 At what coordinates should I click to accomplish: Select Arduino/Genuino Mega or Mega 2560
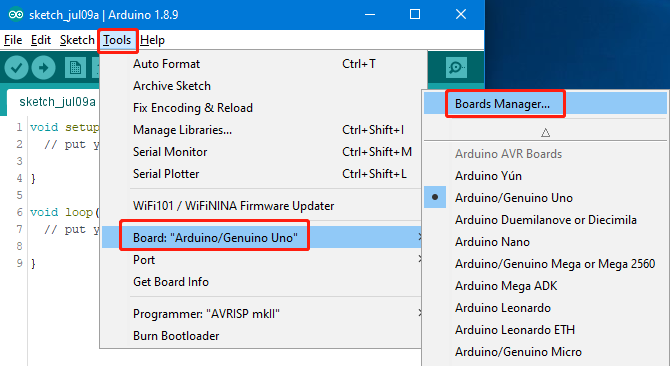pos(545,264)
